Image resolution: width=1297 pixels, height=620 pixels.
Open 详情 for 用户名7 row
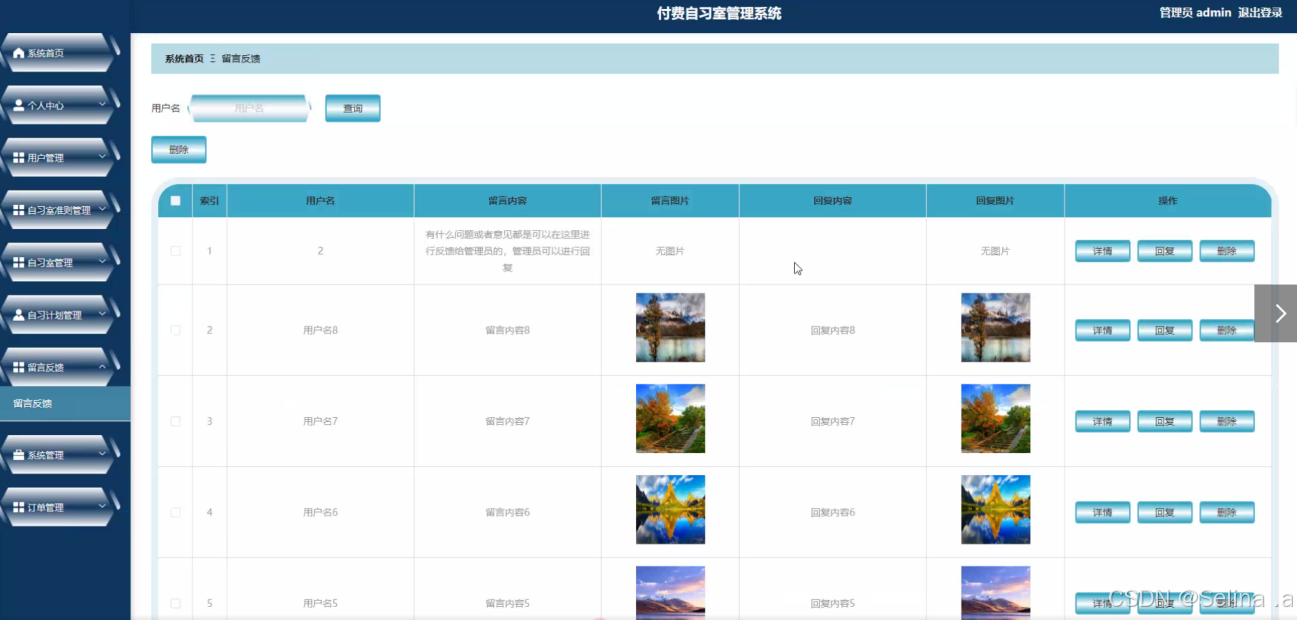pyautogui.click(x=1103, y=422)
